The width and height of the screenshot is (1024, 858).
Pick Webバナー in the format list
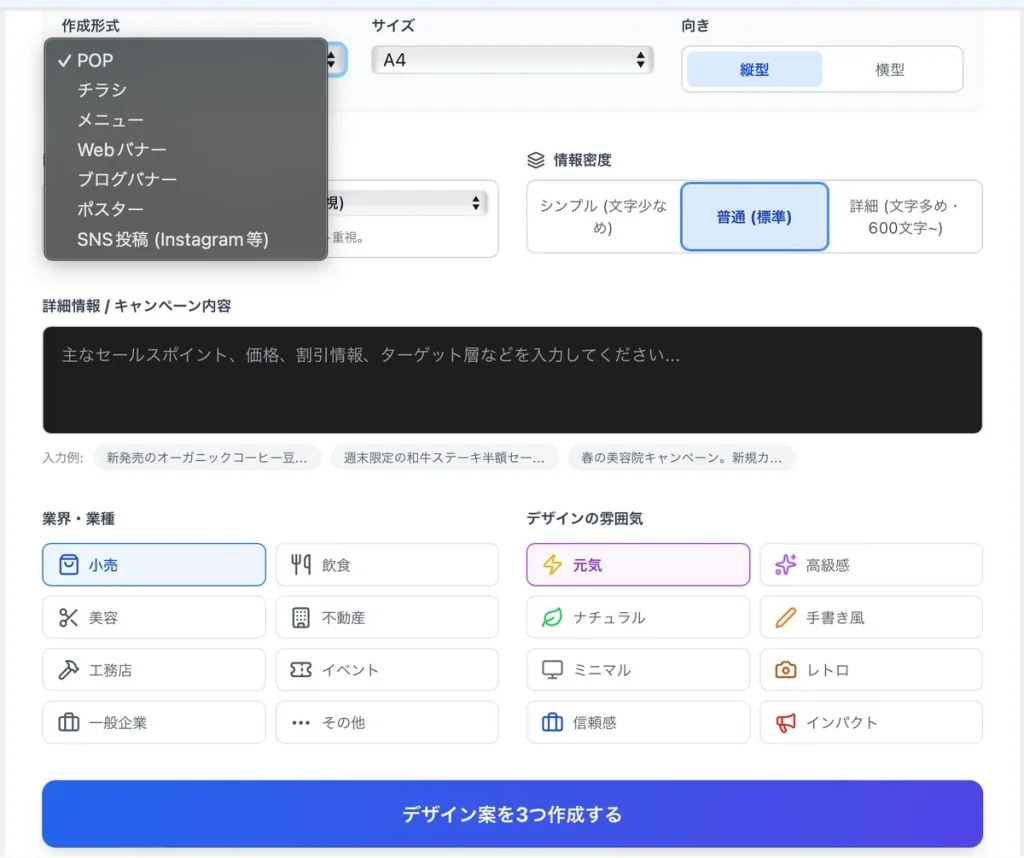coord(185,150)
